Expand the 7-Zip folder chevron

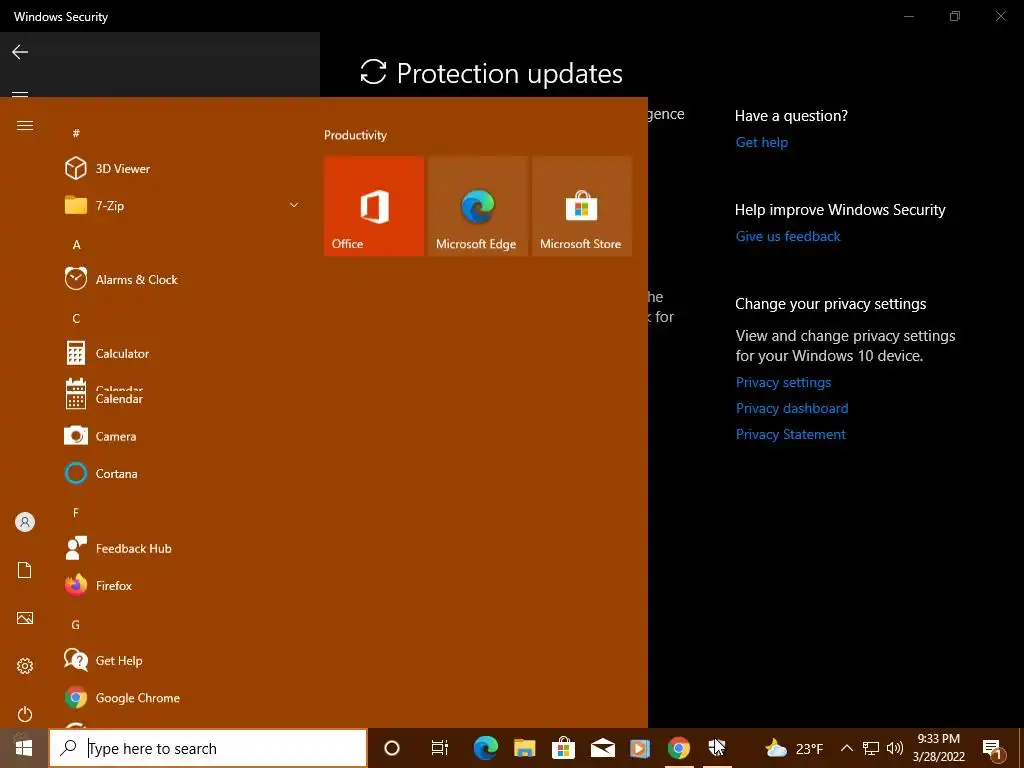(x=294, y=205)
